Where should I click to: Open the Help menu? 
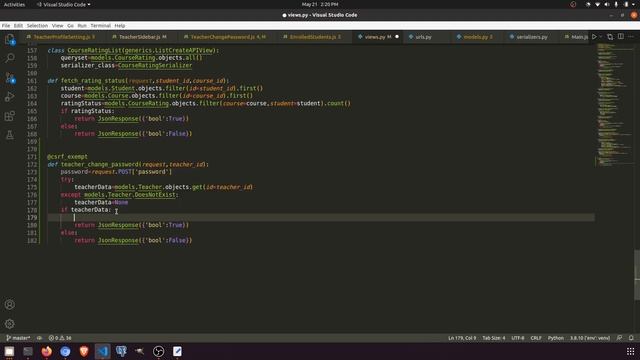point(120,25)
